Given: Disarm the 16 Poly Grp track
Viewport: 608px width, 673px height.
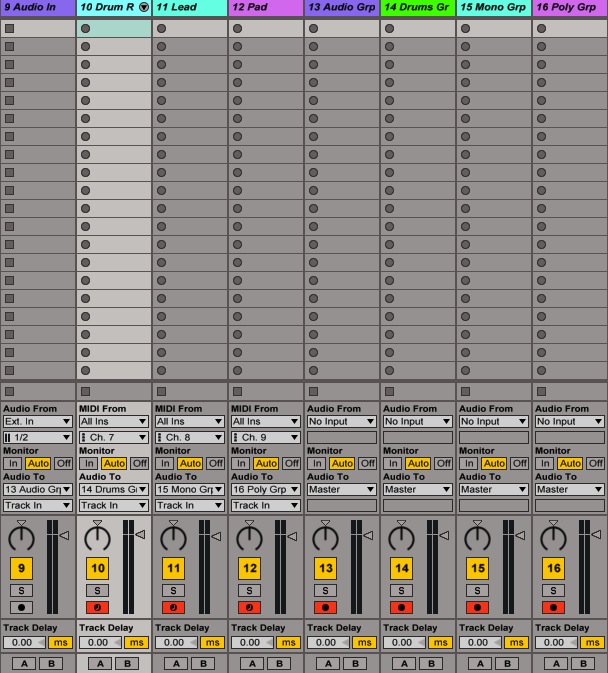Looking at the screenshot, I should [553, 607].
